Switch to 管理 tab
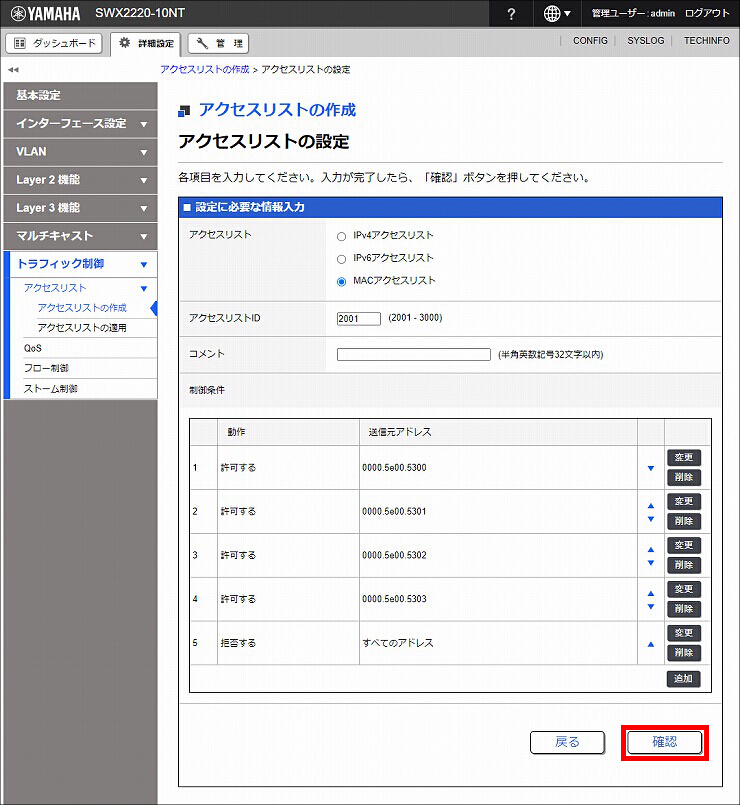Screen dimensions: 740x805 pos(218,44)
